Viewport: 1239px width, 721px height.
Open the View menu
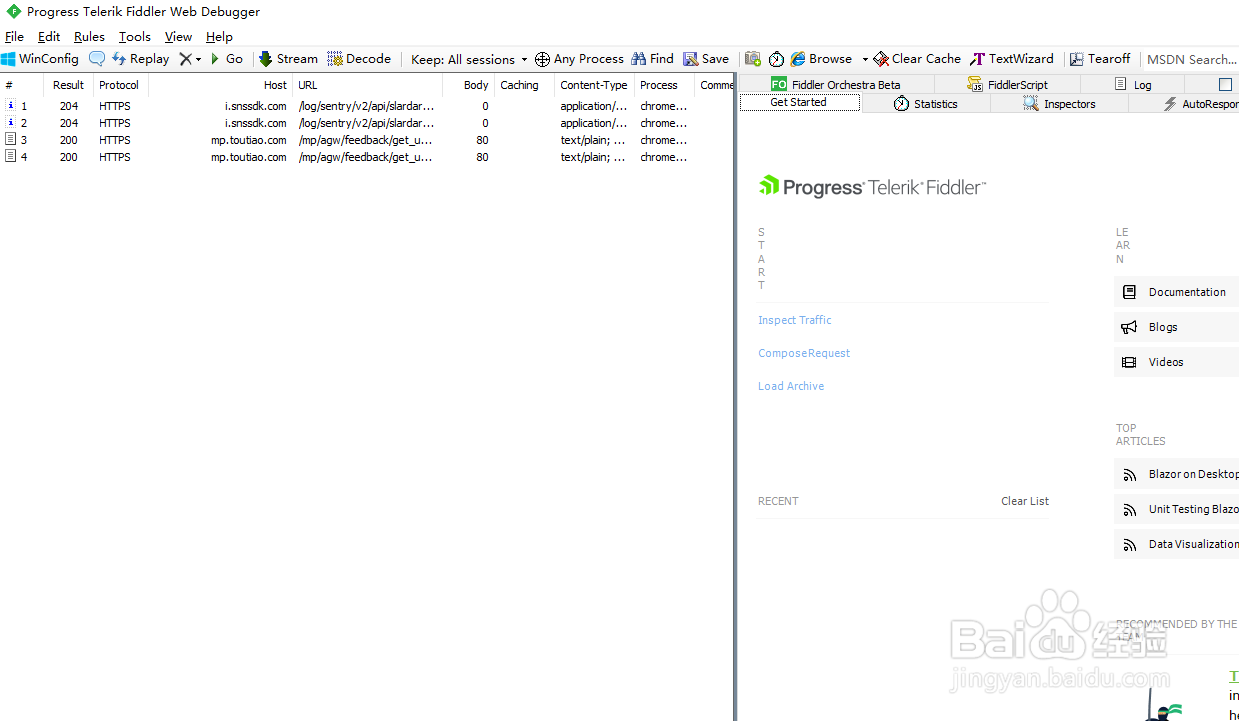click(178, 37)
